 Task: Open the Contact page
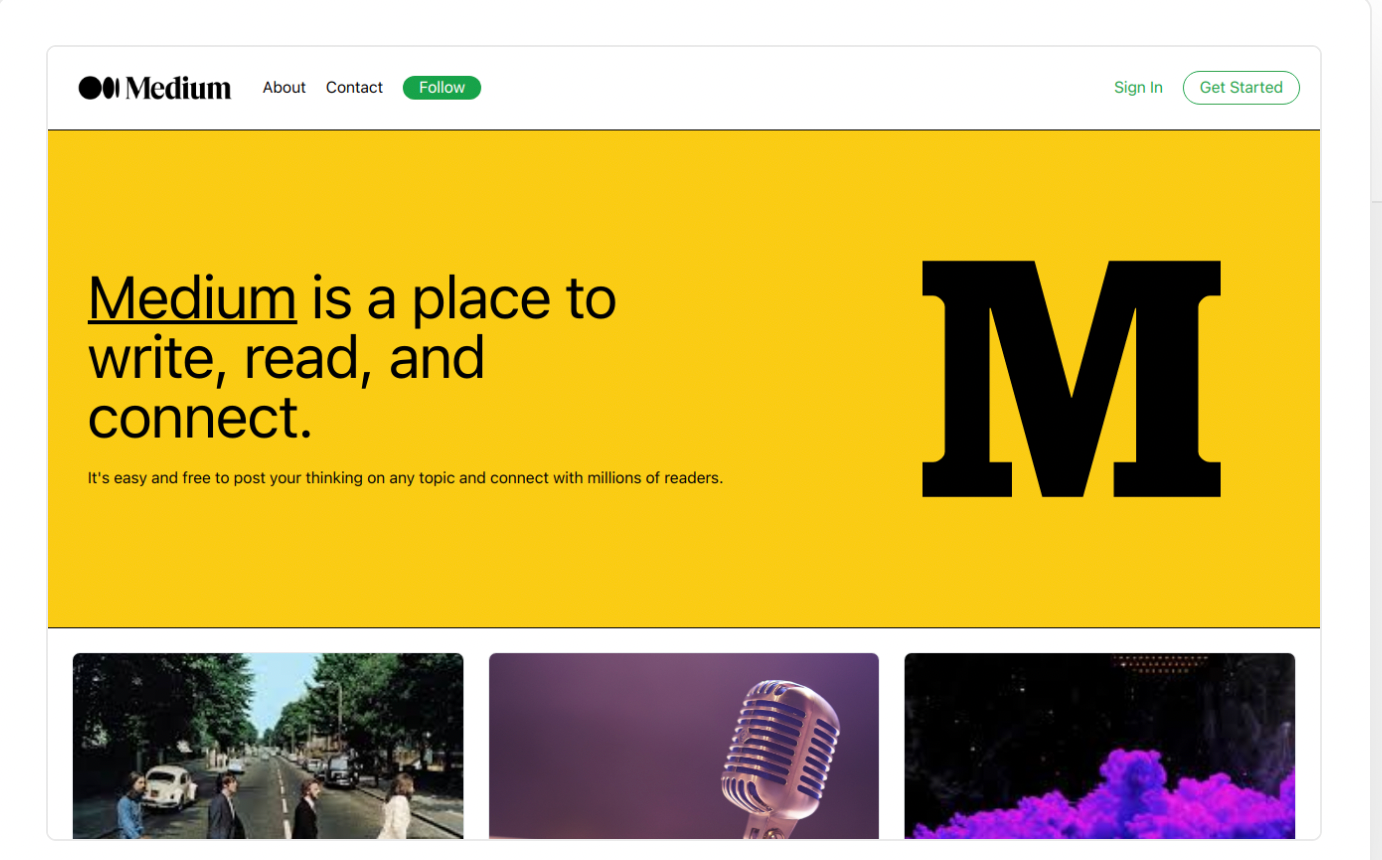pyautogui.click(x=354, y=88)
